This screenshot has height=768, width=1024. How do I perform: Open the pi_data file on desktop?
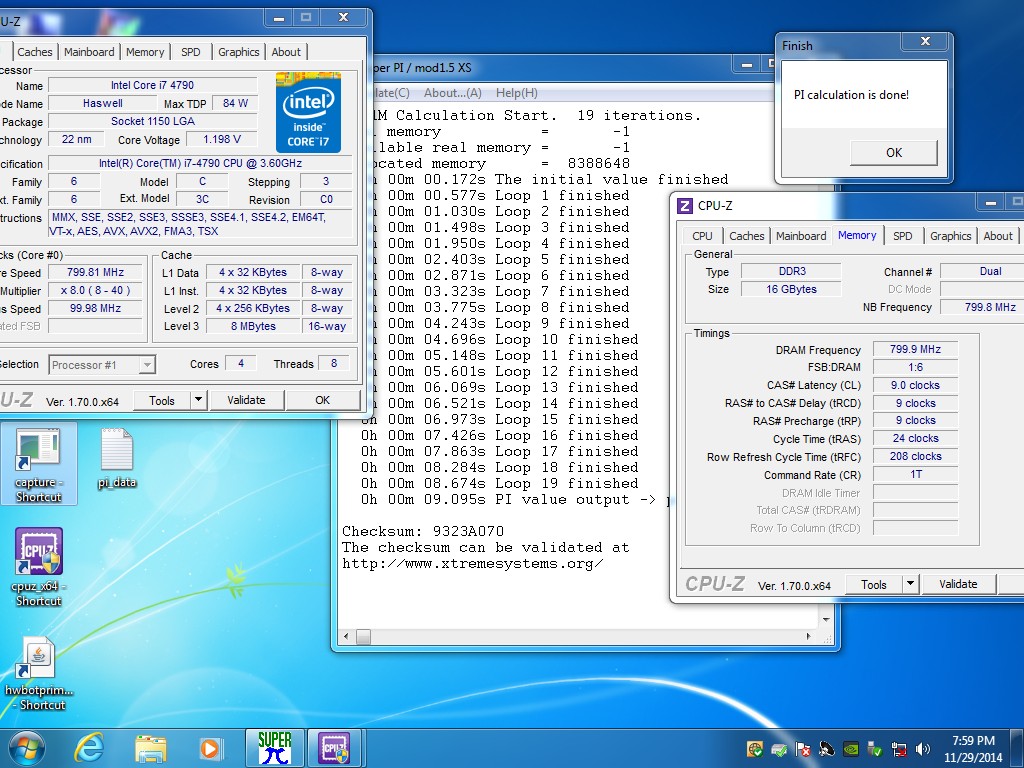[x=117, y=458]
